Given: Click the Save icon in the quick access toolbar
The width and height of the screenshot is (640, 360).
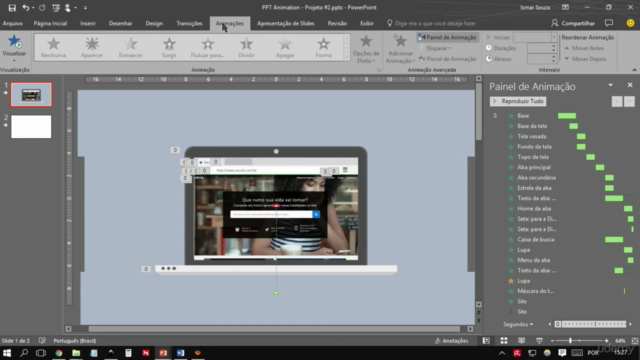Looking at the screenshot, I should 12,7.
